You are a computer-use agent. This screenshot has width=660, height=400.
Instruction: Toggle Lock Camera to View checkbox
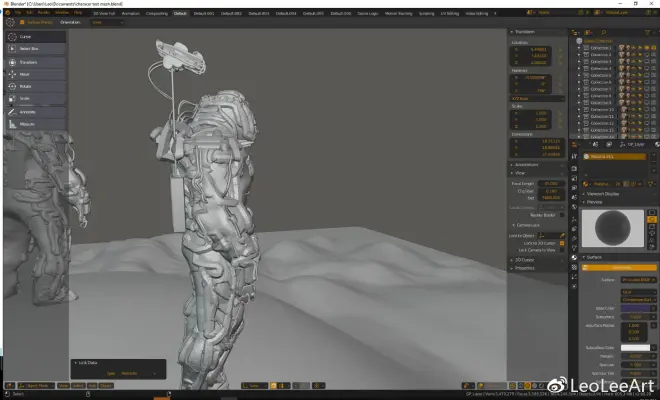pos(562,250)
